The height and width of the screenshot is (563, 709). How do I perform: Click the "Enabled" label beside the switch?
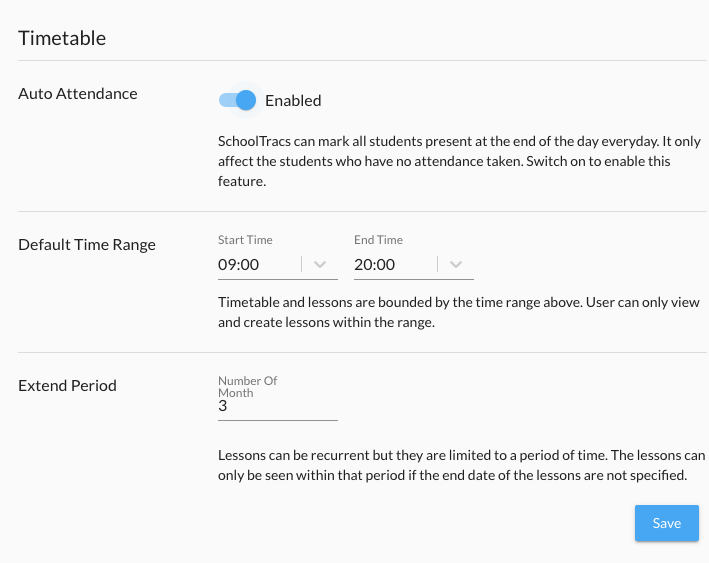(x=293, y=100)
